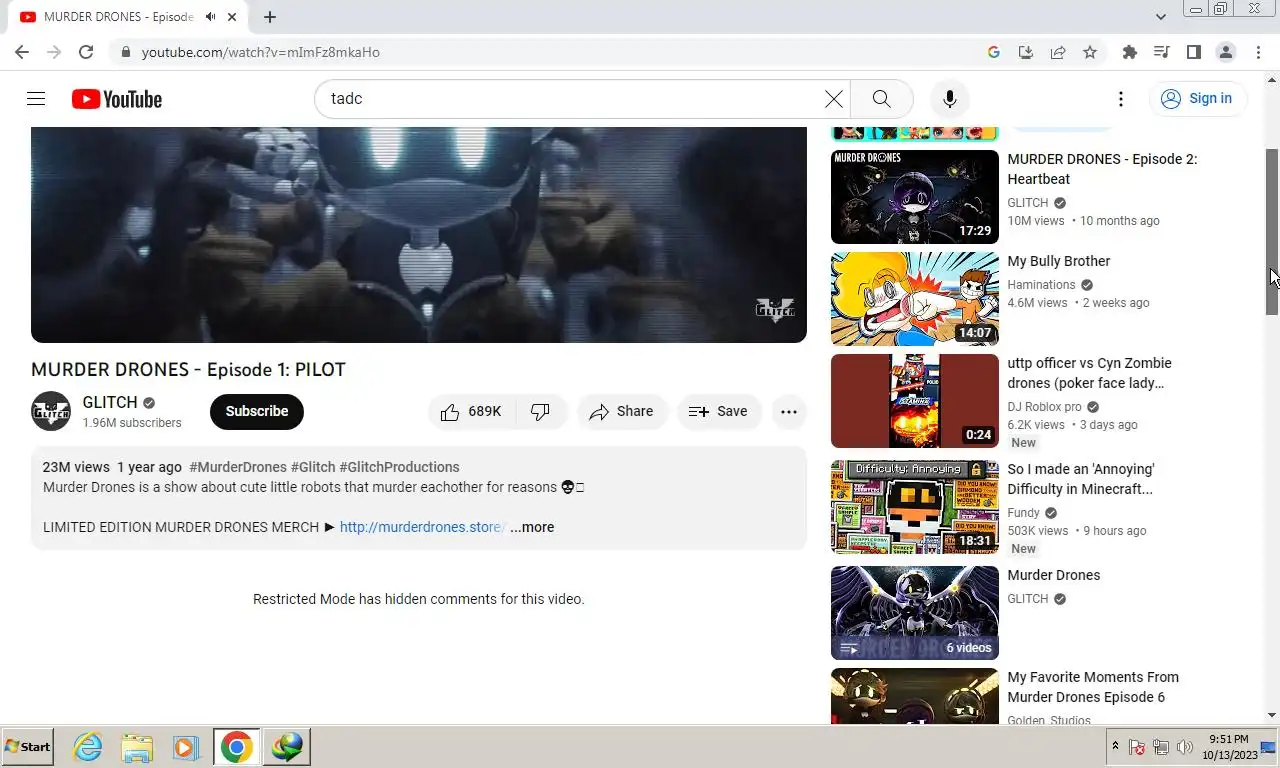Screen dimensions: 1280x768
Task: Open My Bully Brother video thumbnail
Action: tap(915, 299)
